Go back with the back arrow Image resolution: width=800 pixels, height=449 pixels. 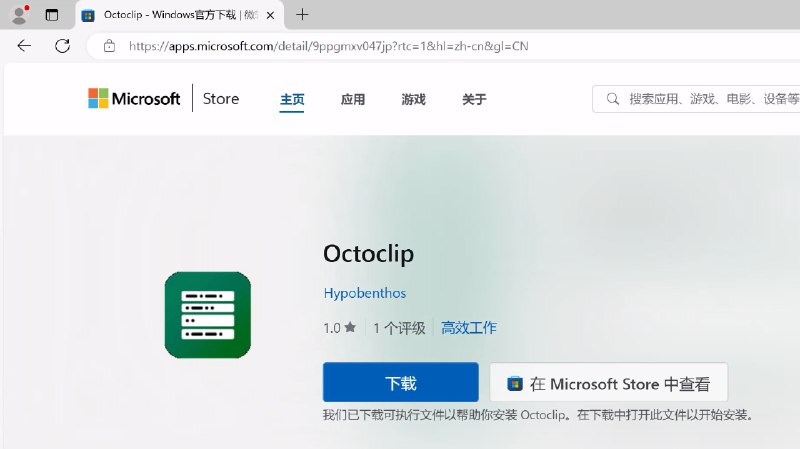(24, 46)
